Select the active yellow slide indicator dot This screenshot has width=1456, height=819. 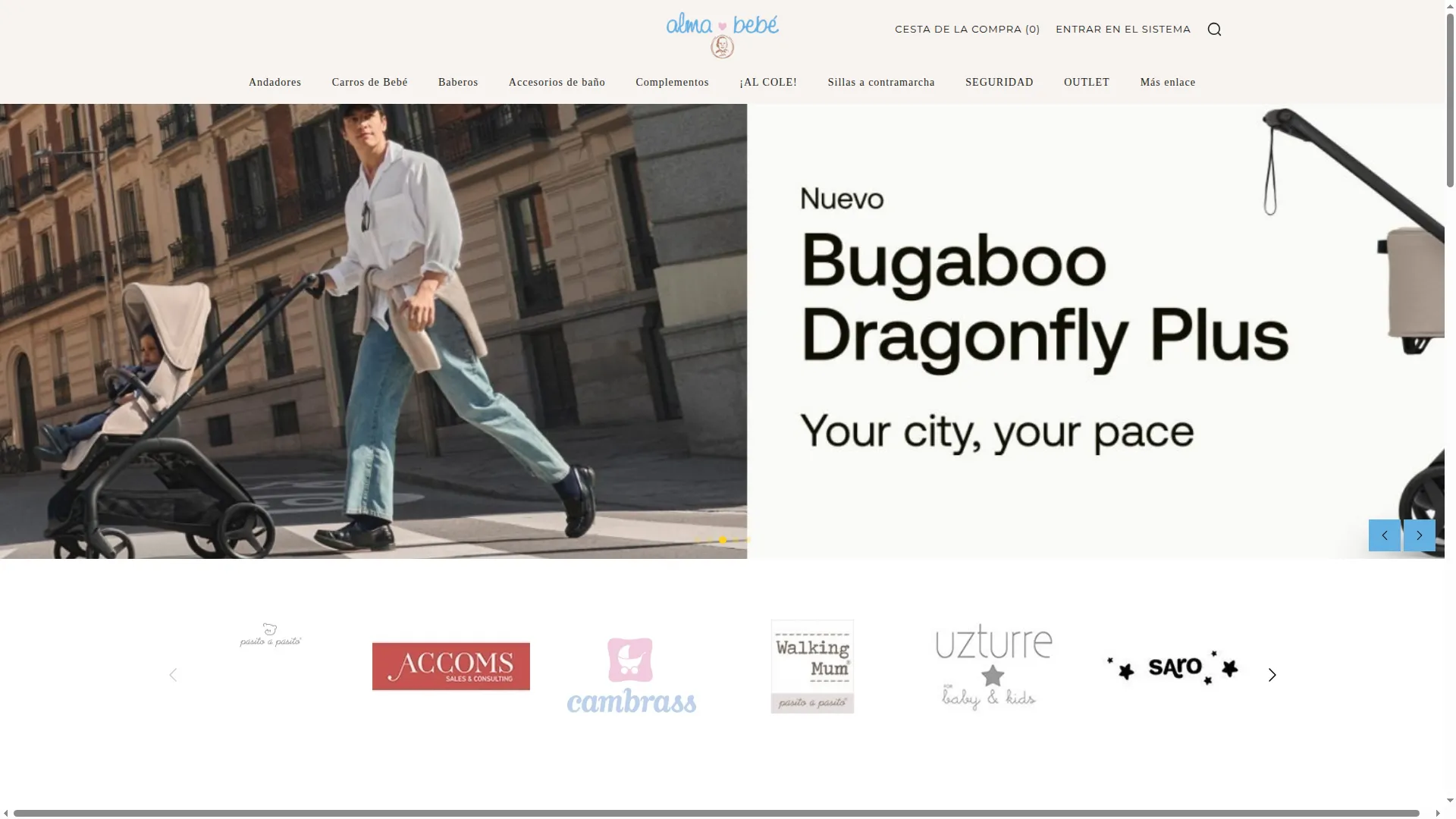723,540
